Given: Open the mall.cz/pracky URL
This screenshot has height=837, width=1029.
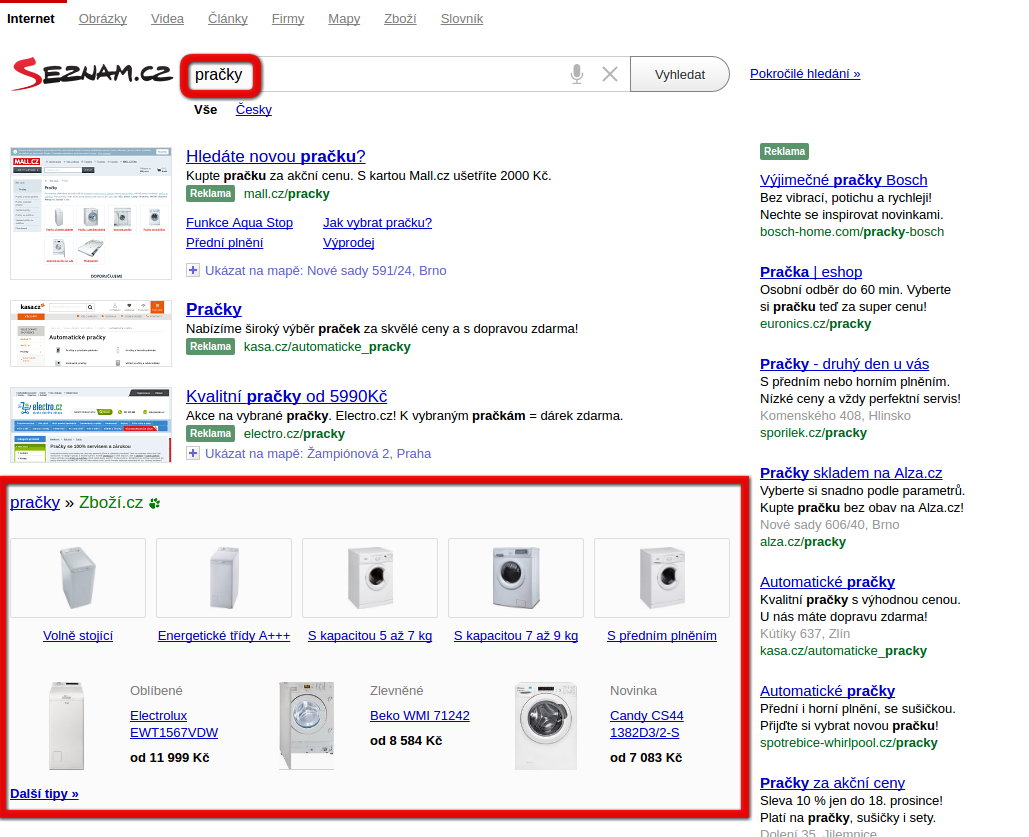Looking at the screenshot, I should tap(287, 194).
